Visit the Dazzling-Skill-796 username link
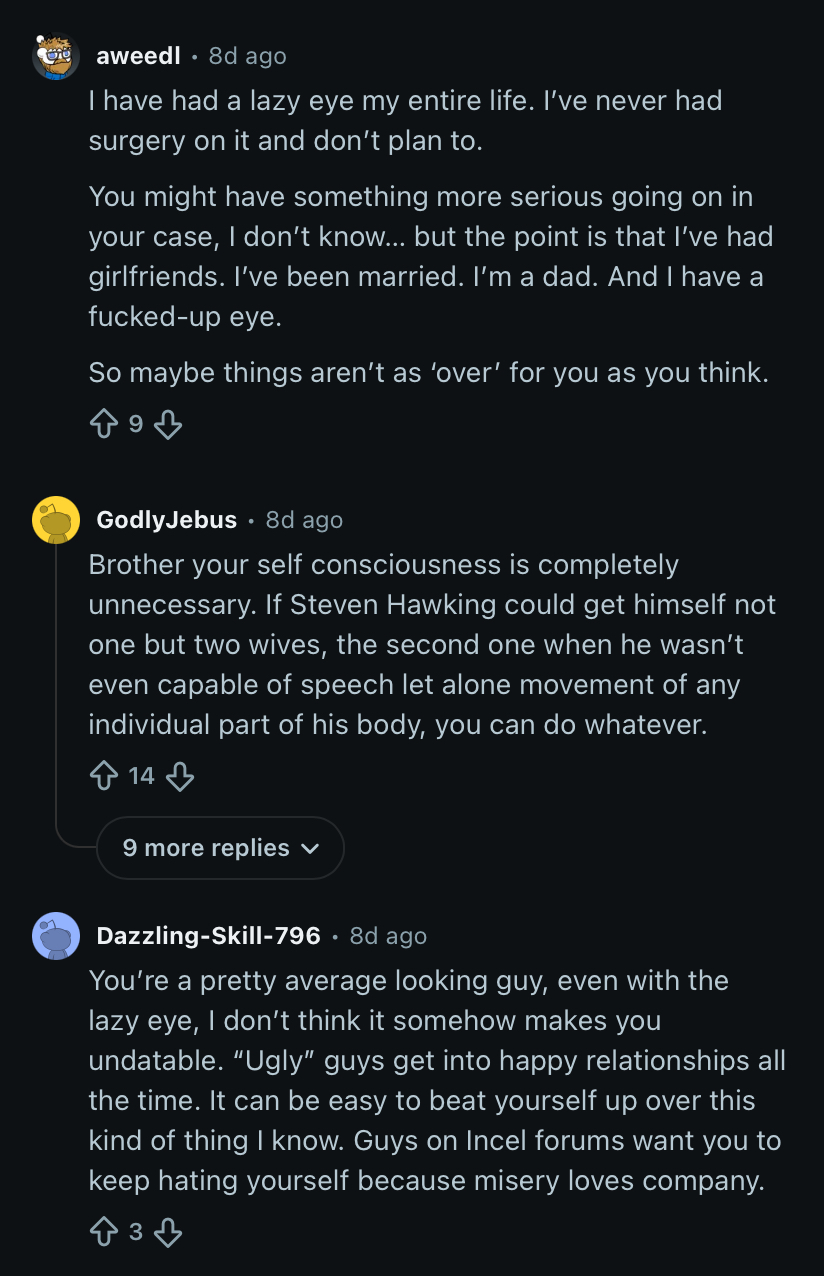824x1276 pixels. pyautogui.click(x=208, y=936)
